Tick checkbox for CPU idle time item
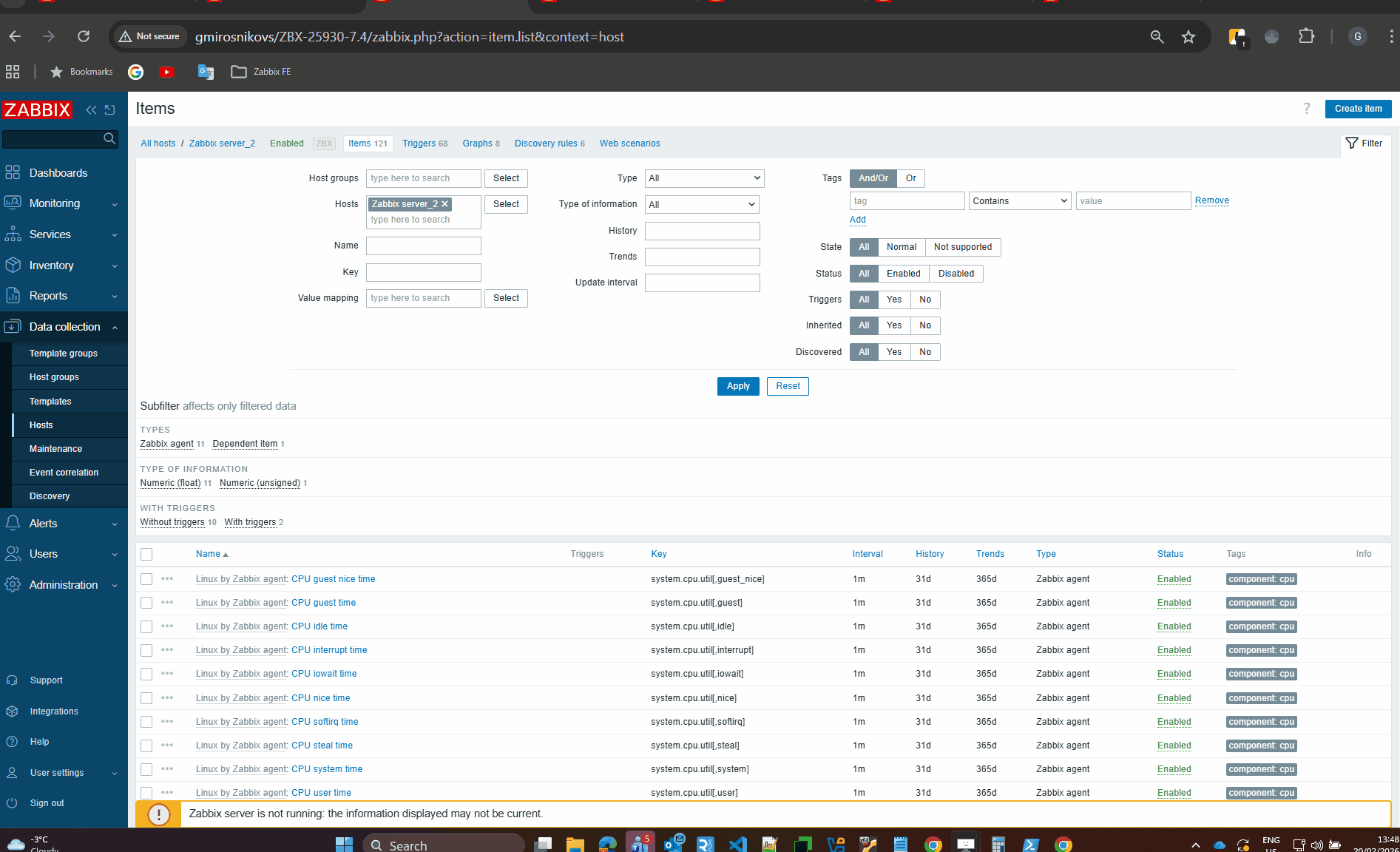 (146, 626)
